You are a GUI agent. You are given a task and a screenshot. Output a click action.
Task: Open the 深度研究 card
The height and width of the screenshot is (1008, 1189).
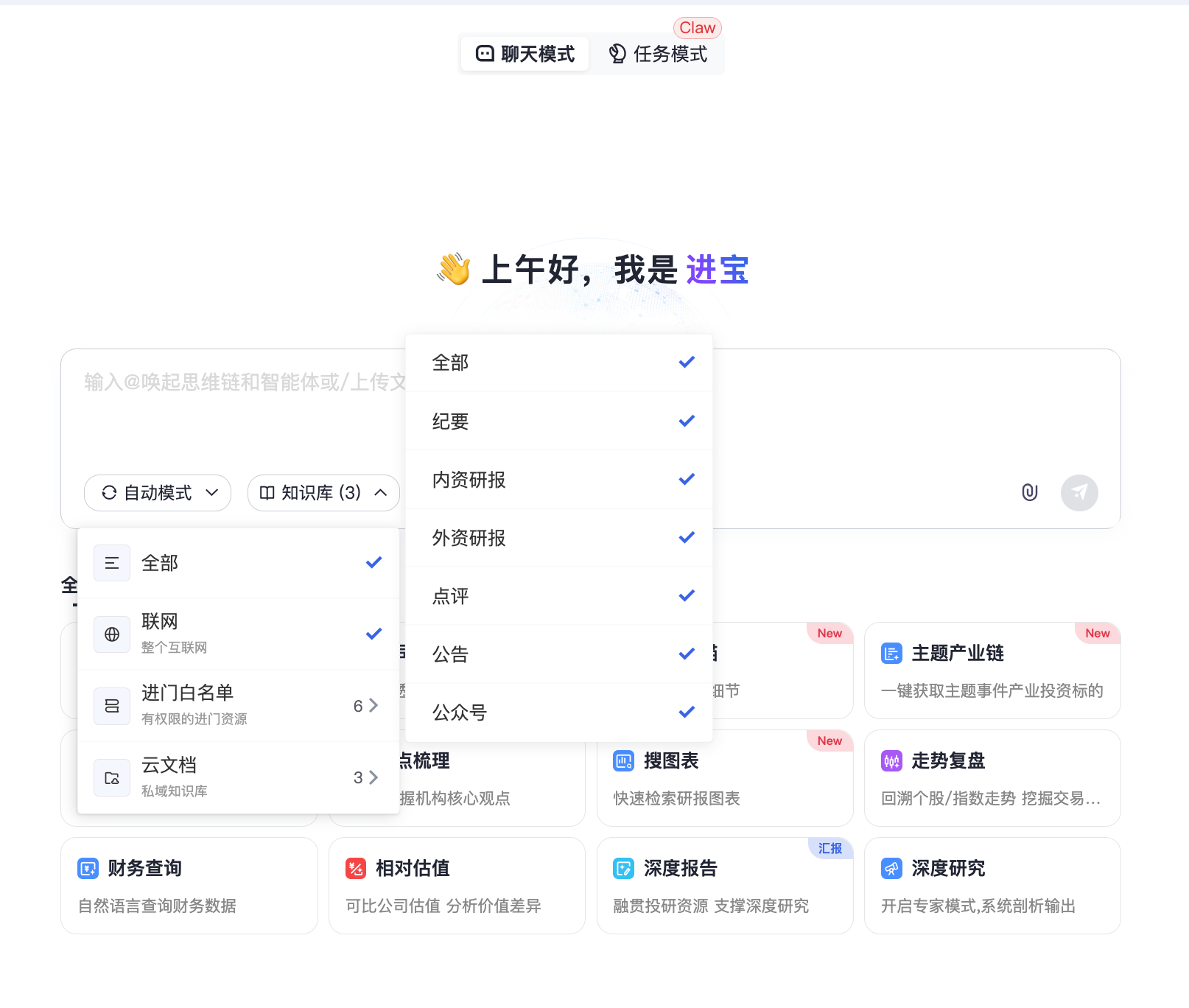992,885
